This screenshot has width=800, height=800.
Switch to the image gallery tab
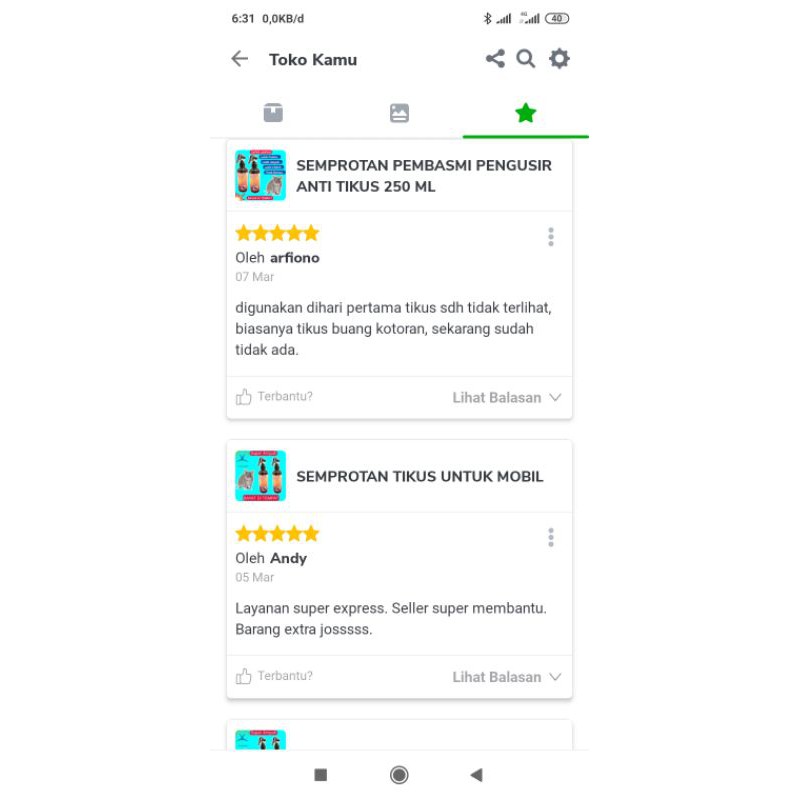click(399, 113)
